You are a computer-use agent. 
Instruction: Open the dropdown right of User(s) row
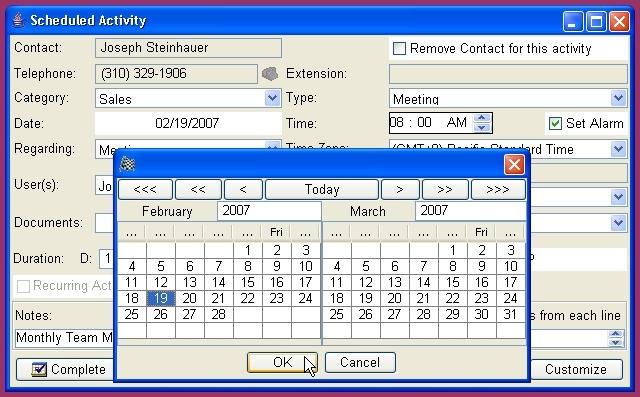tap(619, 197)
